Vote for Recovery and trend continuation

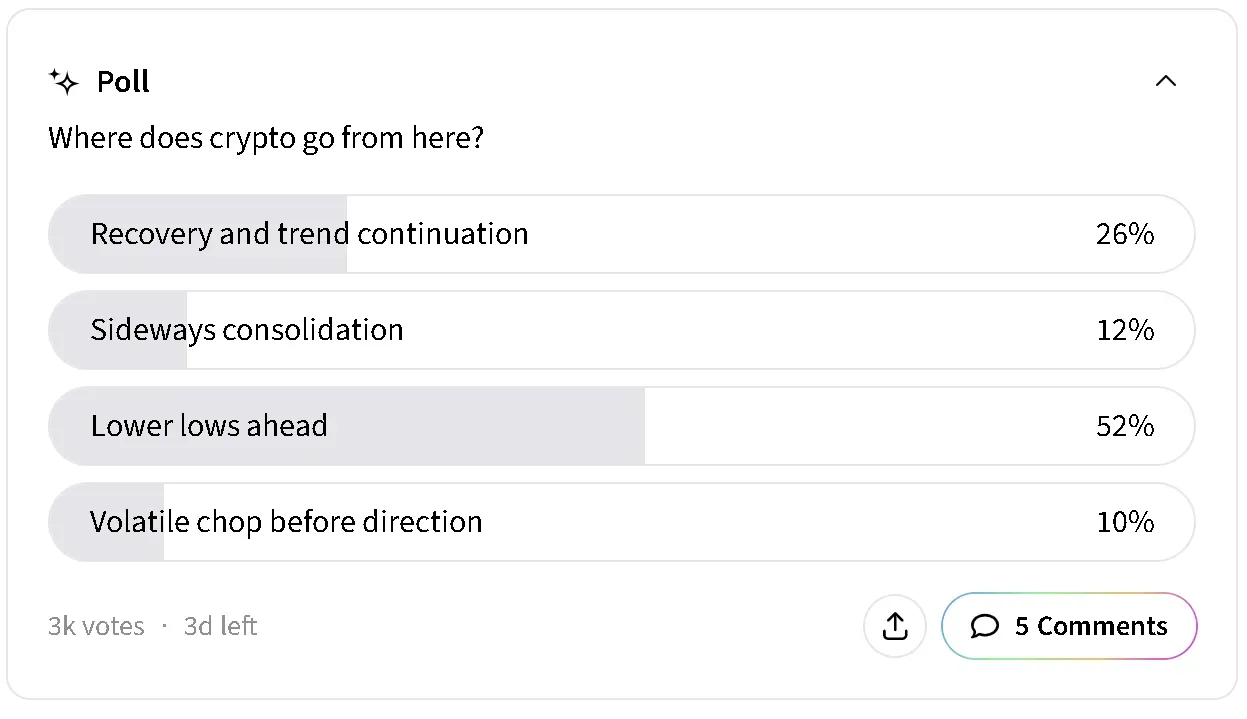[x=309, y=234]
